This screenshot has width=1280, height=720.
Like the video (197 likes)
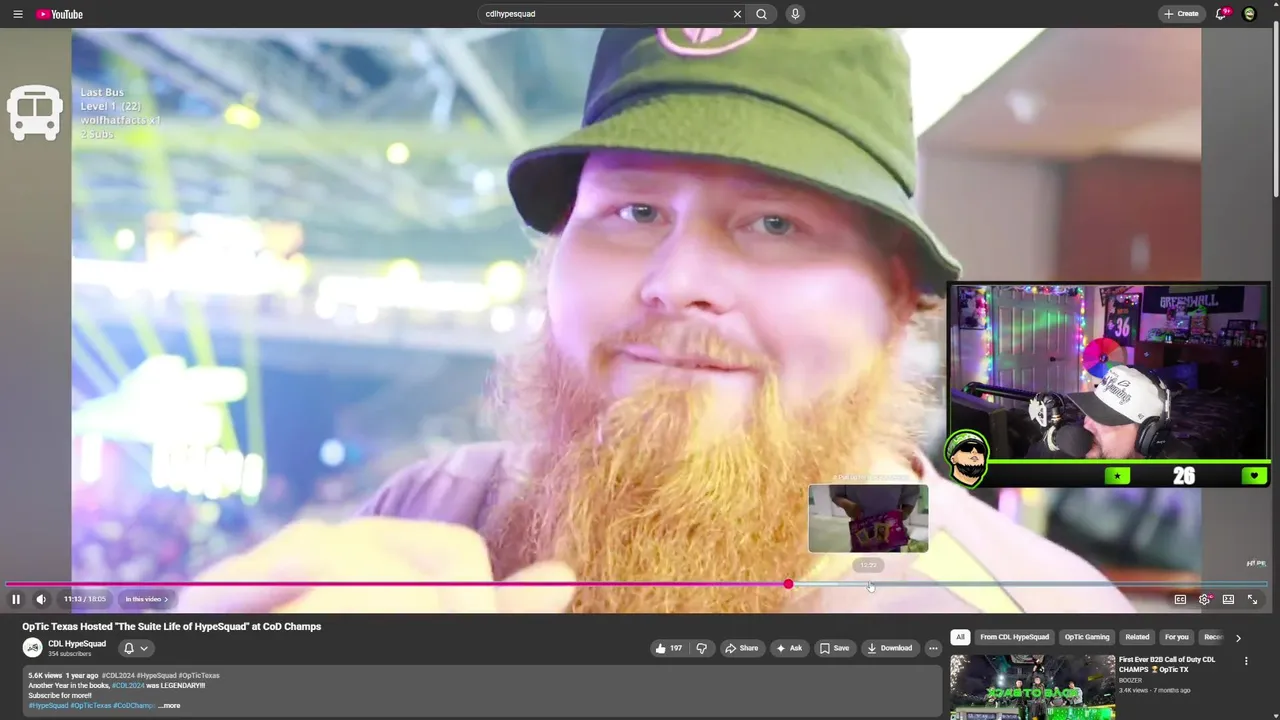point(668,648)
